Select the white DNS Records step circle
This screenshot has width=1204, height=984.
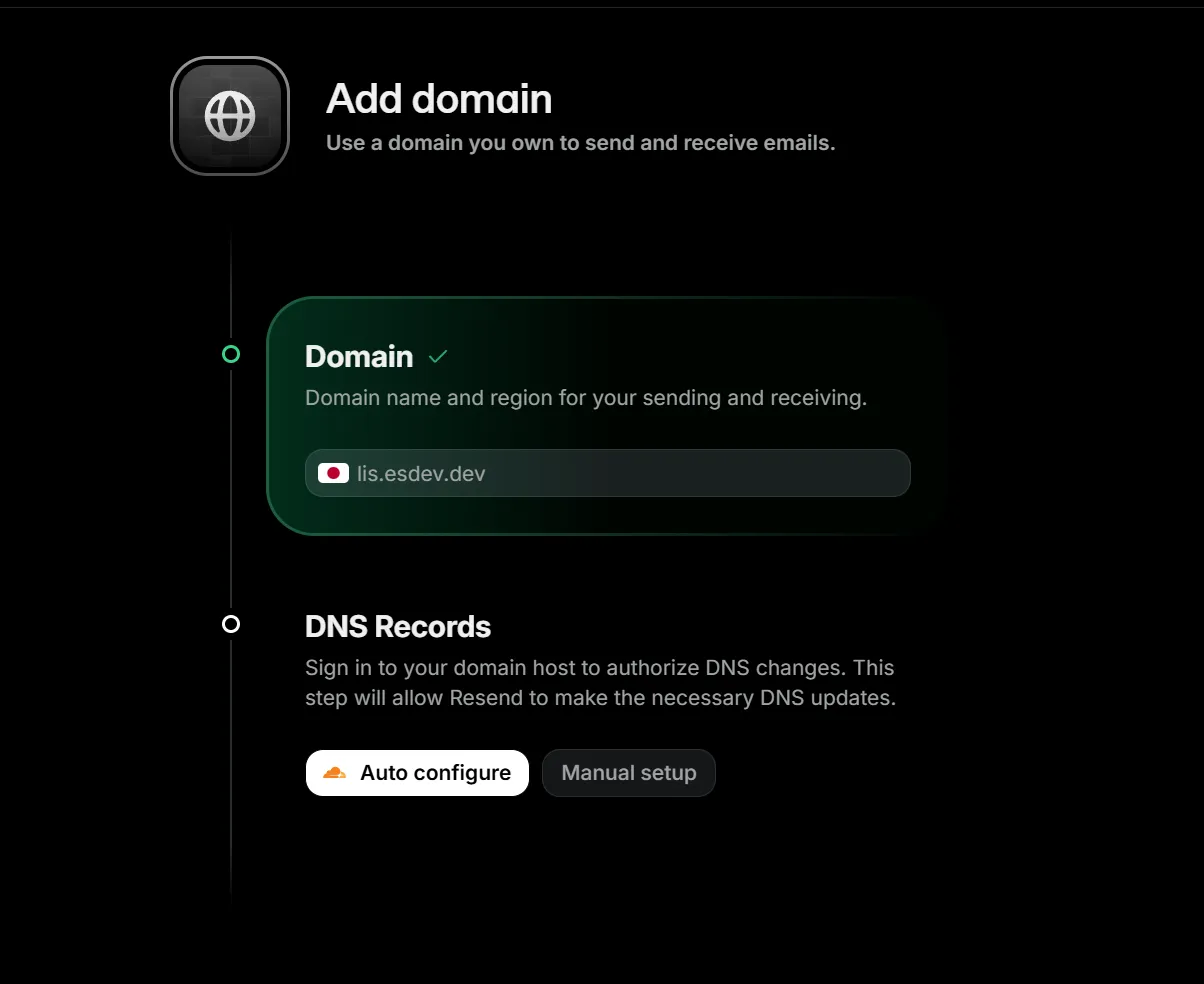pyautogui.click(x=231, y=624)
